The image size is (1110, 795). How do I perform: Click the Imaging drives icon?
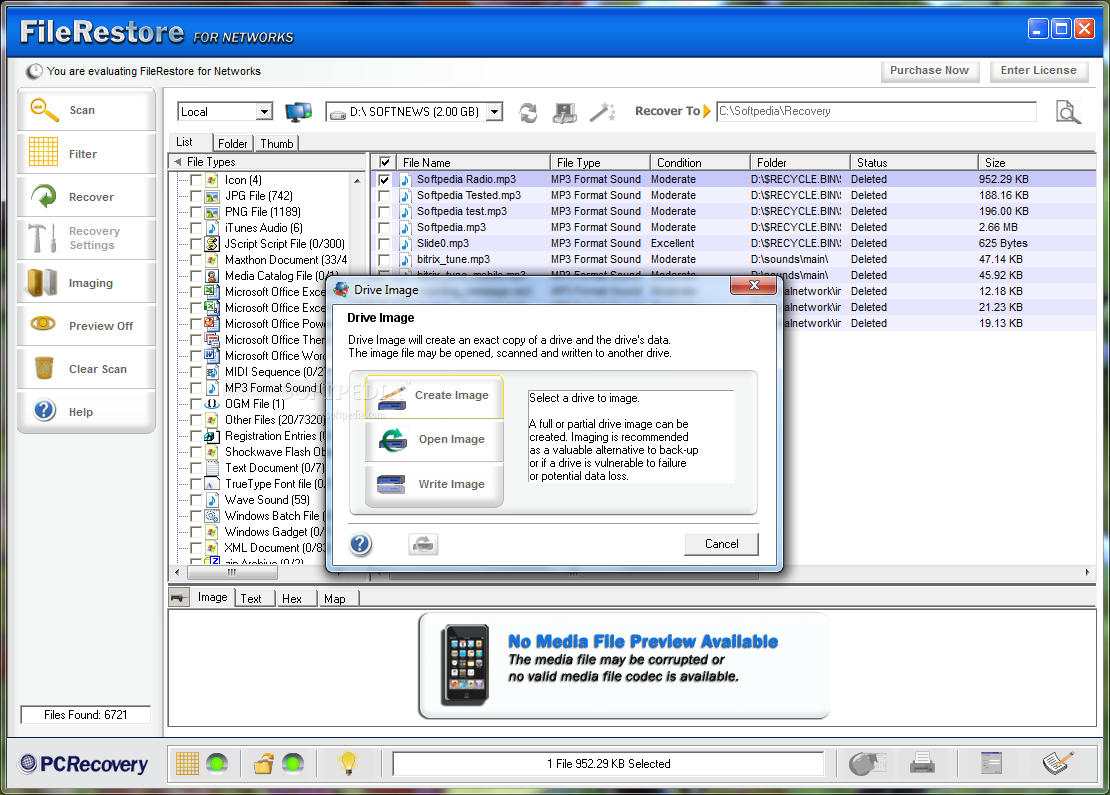[x=42, y=282]
